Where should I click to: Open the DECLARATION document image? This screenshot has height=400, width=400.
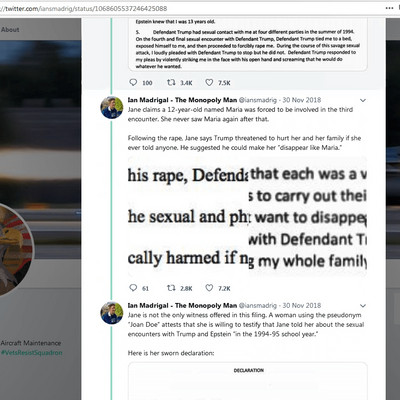pos(248,381)
